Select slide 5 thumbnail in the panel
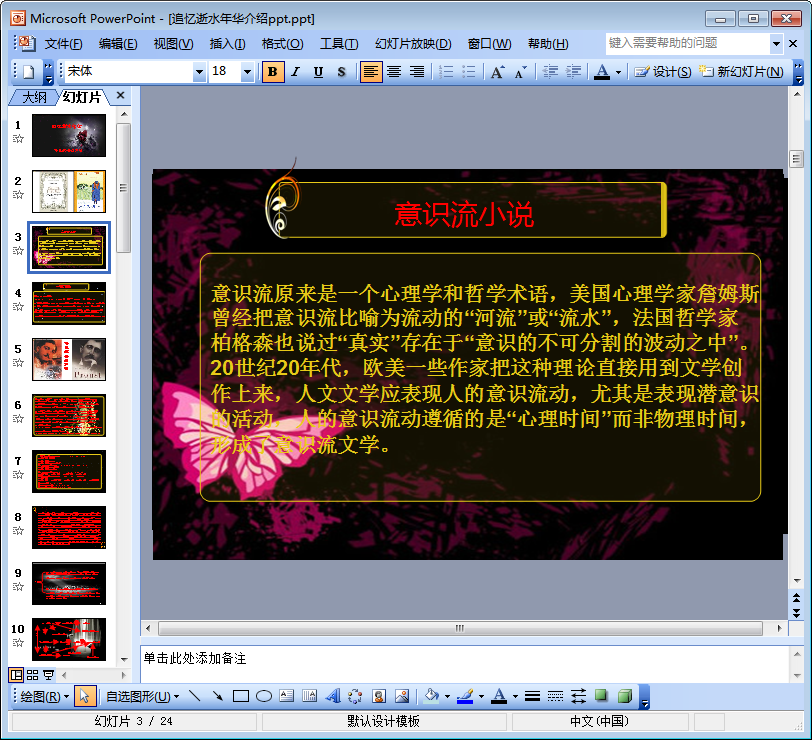Screen dimensions: 812x740 (x=68, y=359)
